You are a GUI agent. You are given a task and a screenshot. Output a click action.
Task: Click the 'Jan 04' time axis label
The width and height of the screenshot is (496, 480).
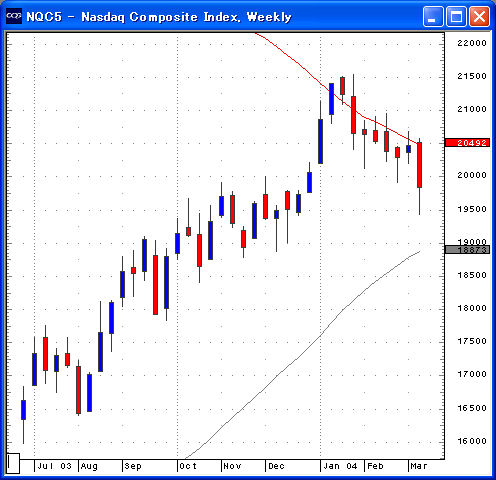340,466
